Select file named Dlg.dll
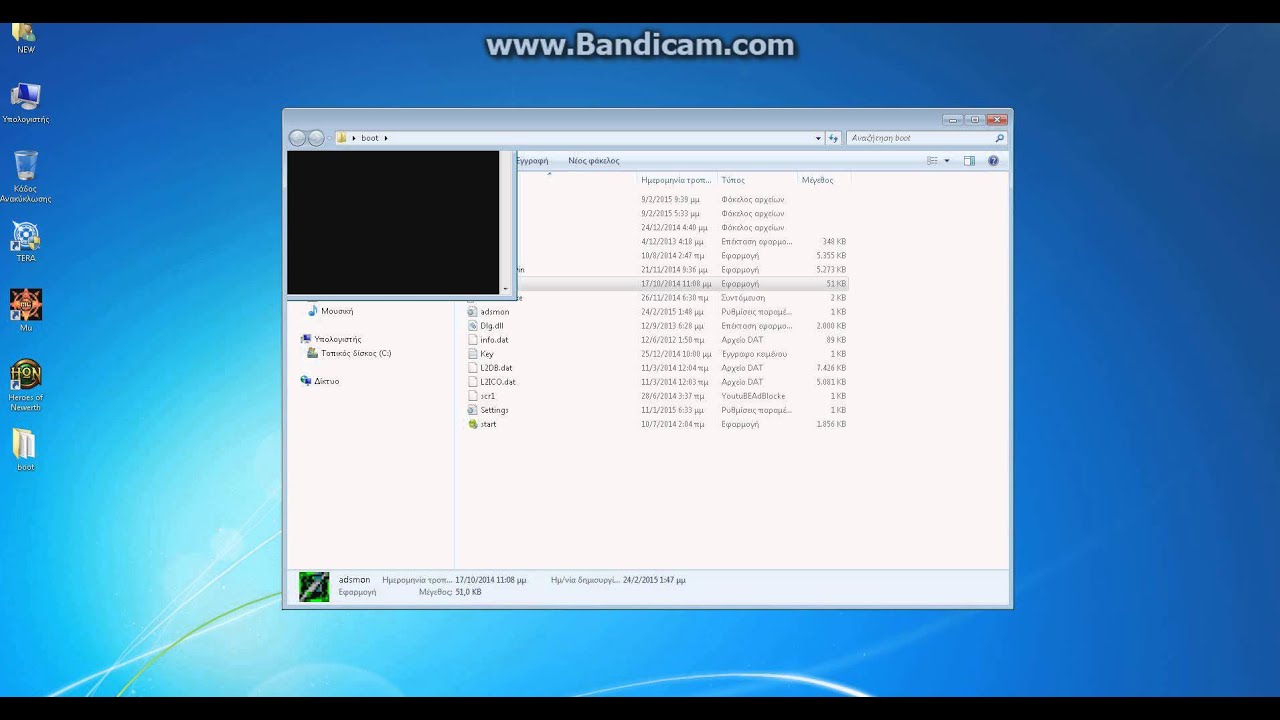 tap(492, 326)
